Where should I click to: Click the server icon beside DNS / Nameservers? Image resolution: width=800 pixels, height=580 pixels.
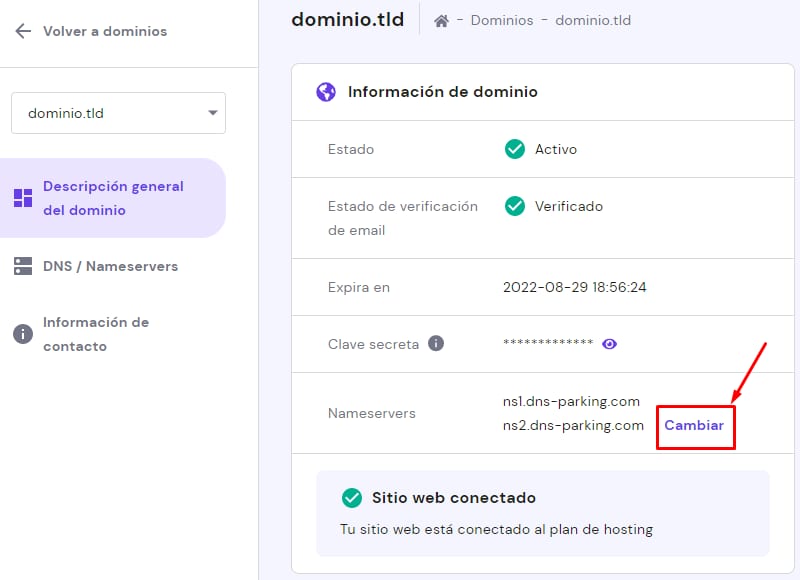tap(23, 267)
